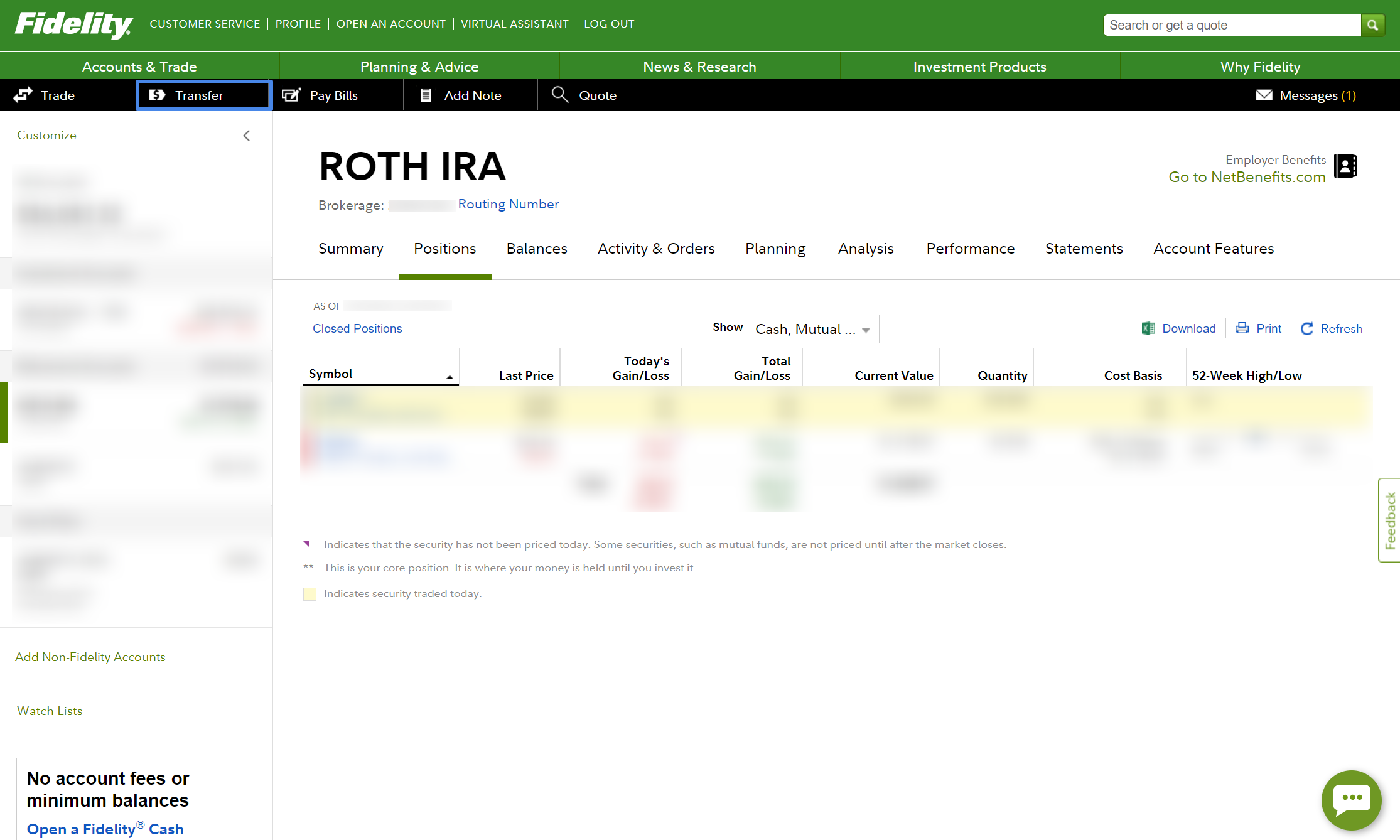This screenshot has width=1400, height=840.
Task: Open the Planning account tab
Action: (775, 249)
